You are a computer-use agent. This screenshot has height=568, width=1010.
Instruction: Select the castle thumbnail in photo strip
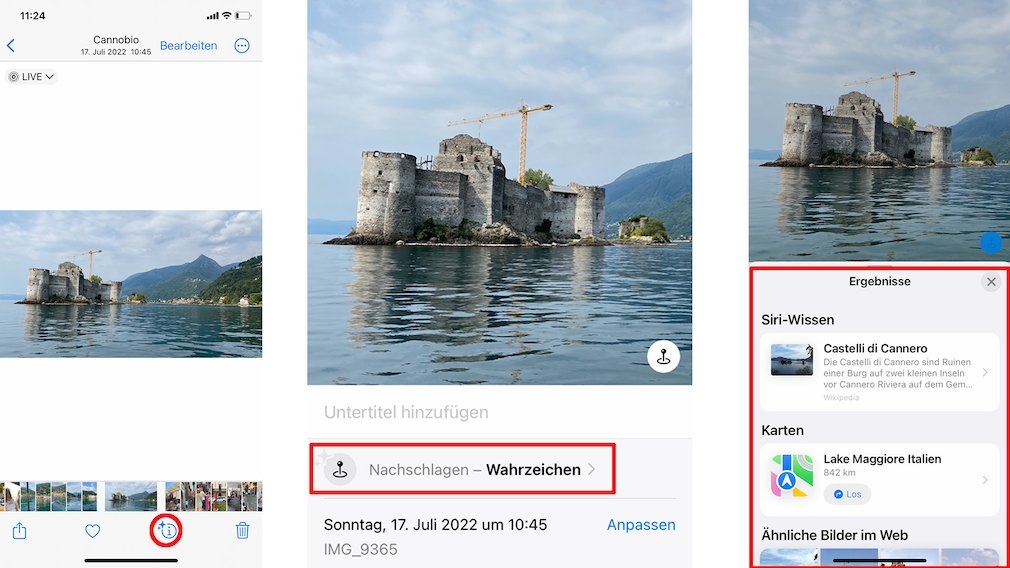(x=131, y=496)
